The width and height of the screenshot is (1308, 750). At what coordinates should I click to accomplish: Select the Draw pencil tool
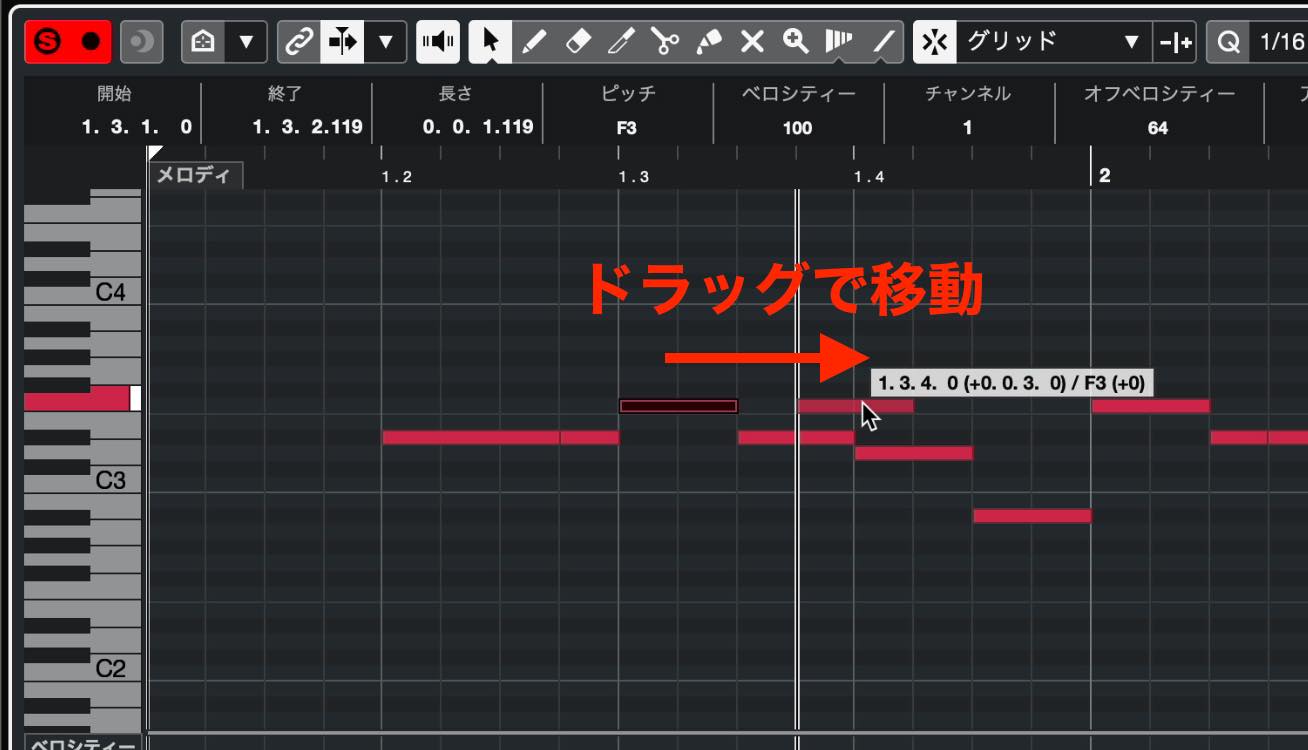pos(535,42)
